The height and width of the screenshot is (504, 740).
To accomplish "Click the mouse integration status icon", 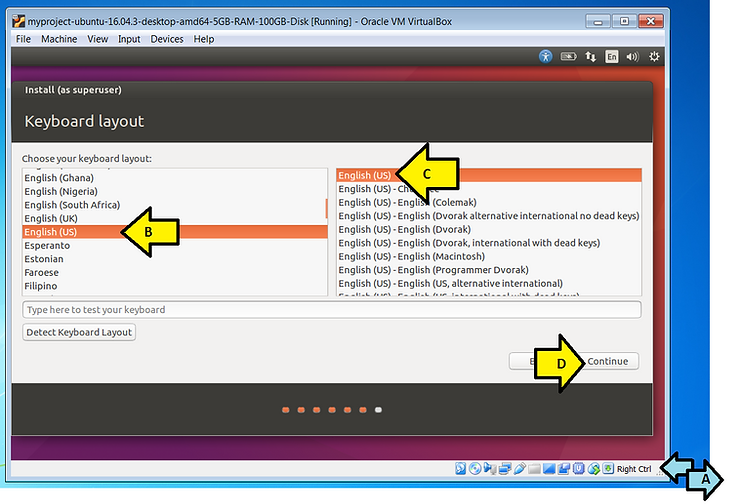I will click(593, 469).
